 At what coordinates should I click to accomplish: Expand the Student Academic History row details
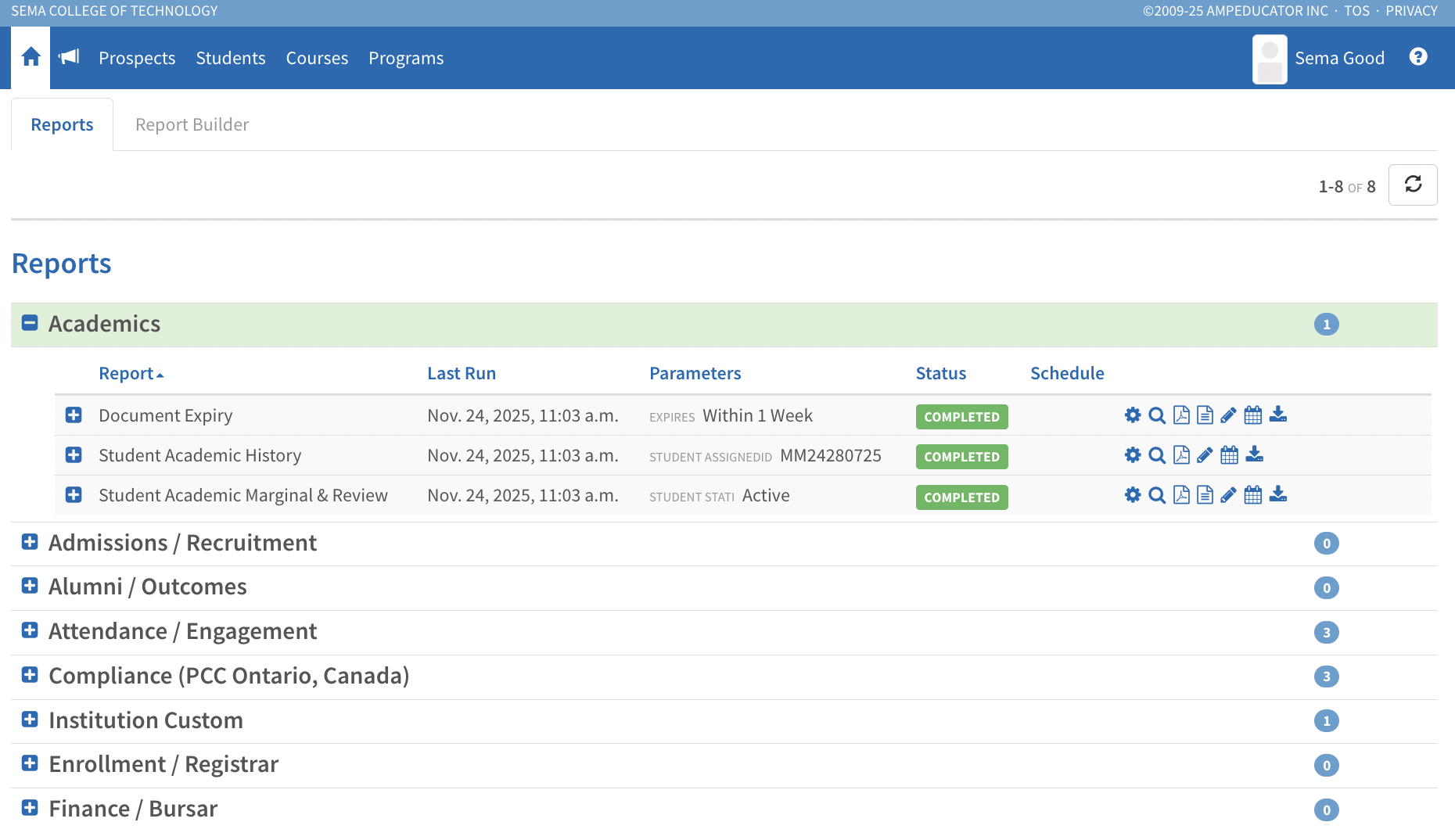74,455
